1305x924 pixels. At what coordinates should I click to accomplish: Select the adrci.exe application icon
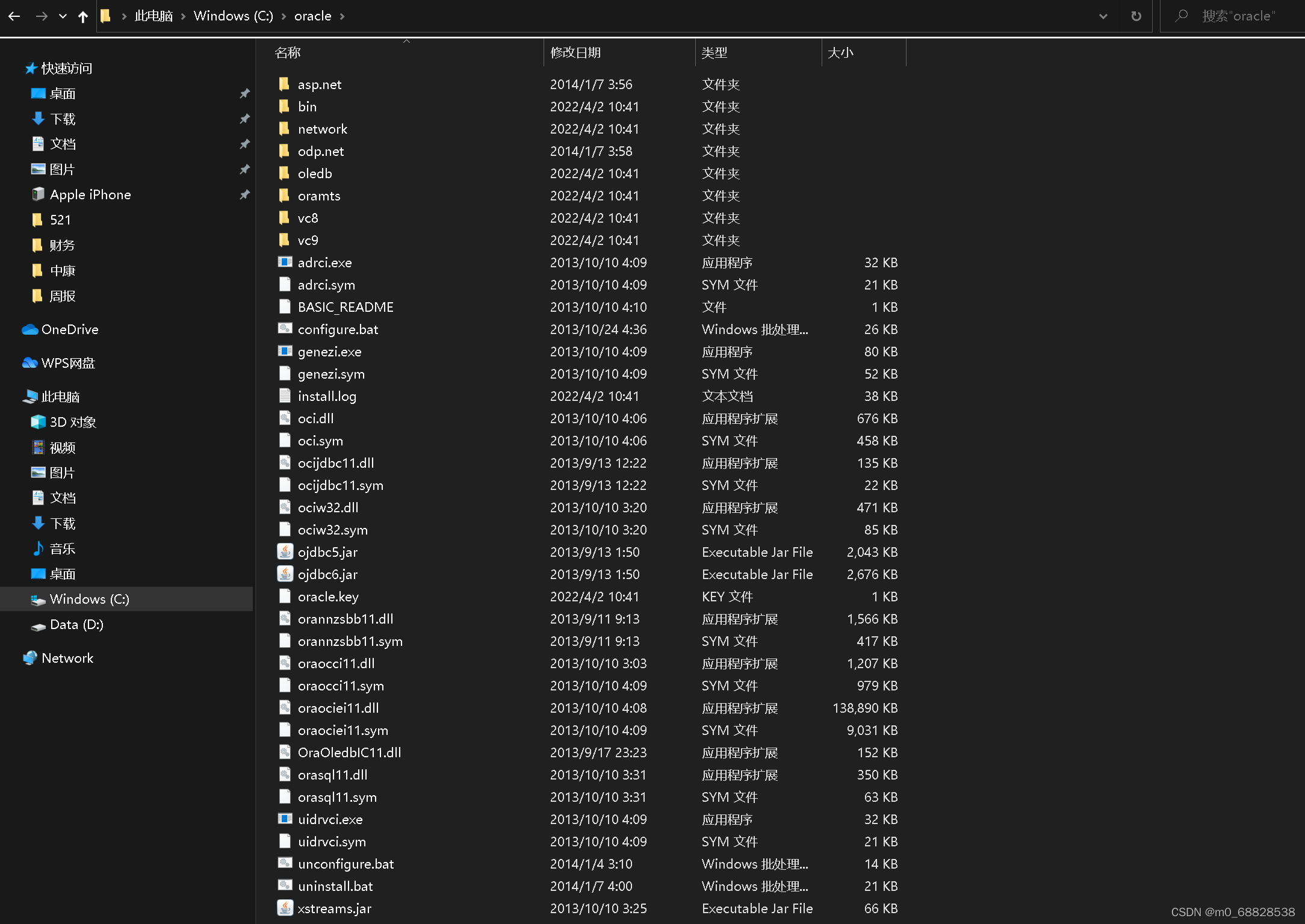[x=285, y=262]
